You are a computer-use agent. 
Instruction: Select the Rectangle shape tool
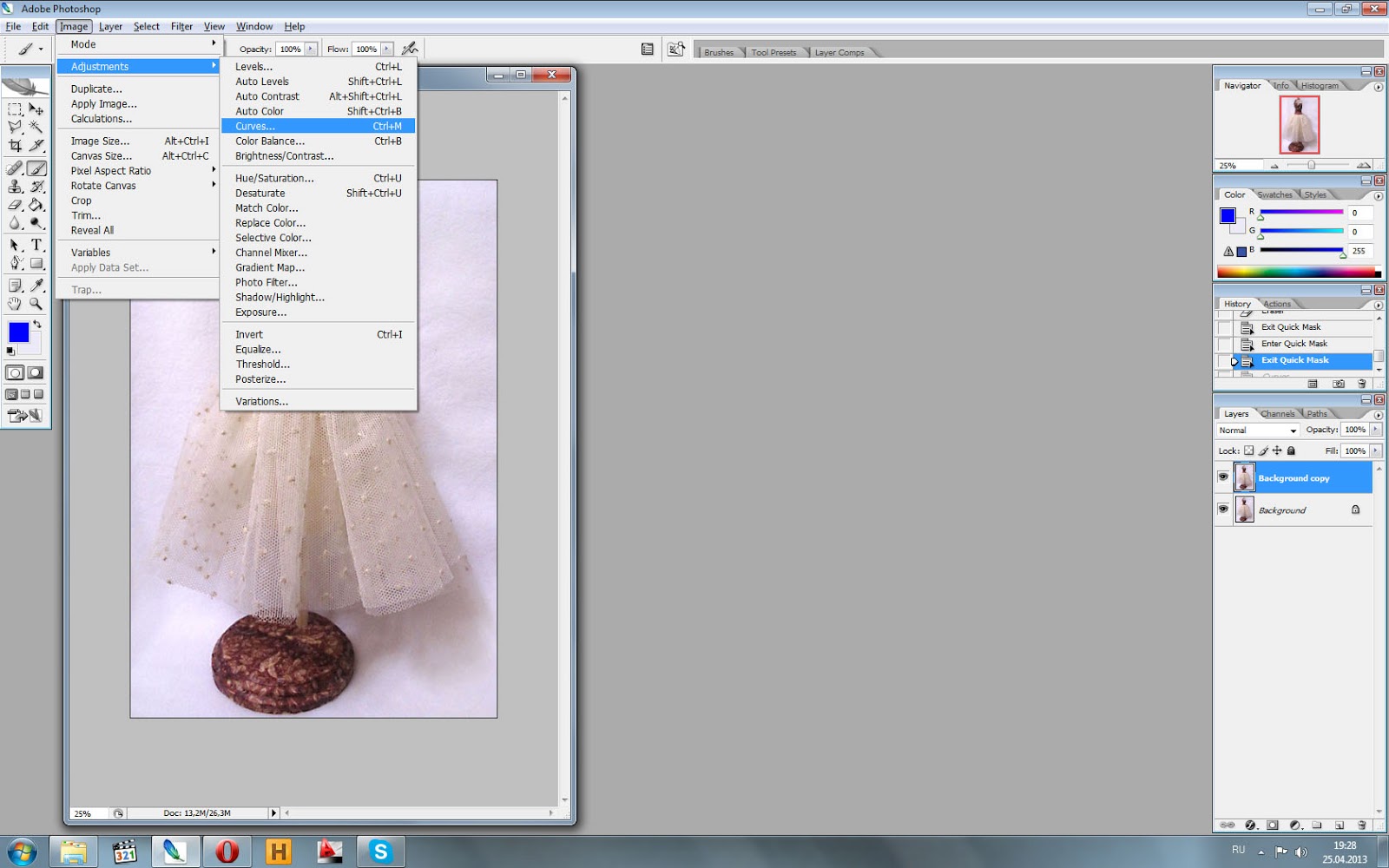[36, 264]
